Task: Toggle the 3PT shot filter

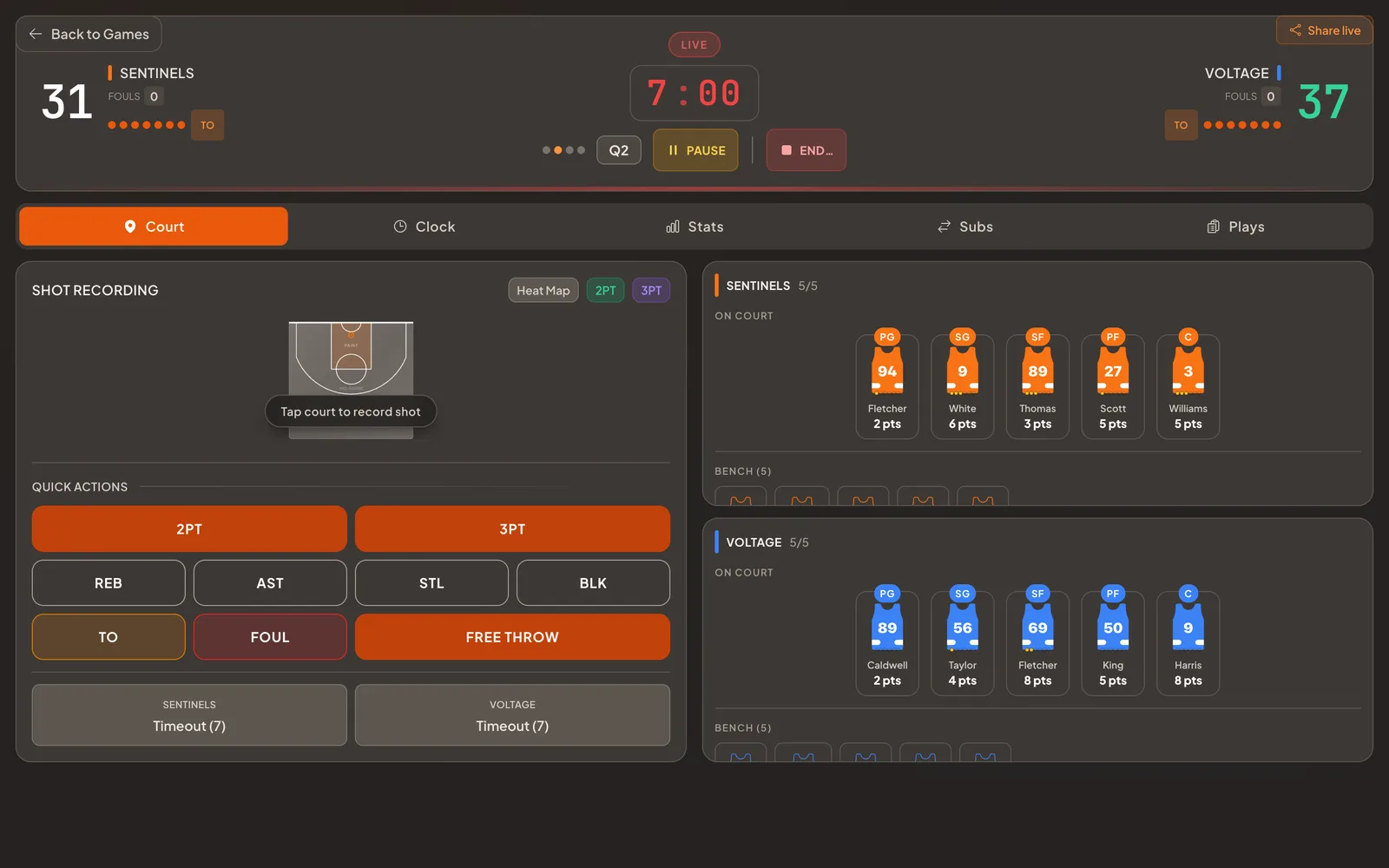Action: (651, 291)
